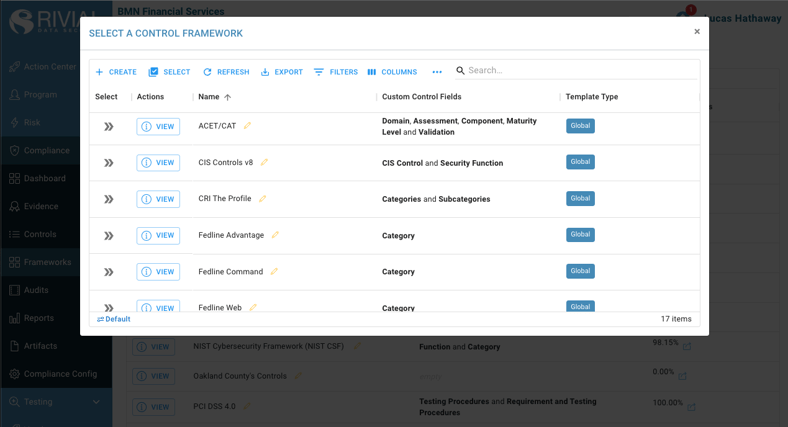Viewport: 788px width, 427px height.
Task: Click the Default view link
Action: pyautogui.click(x=114, y=319)
